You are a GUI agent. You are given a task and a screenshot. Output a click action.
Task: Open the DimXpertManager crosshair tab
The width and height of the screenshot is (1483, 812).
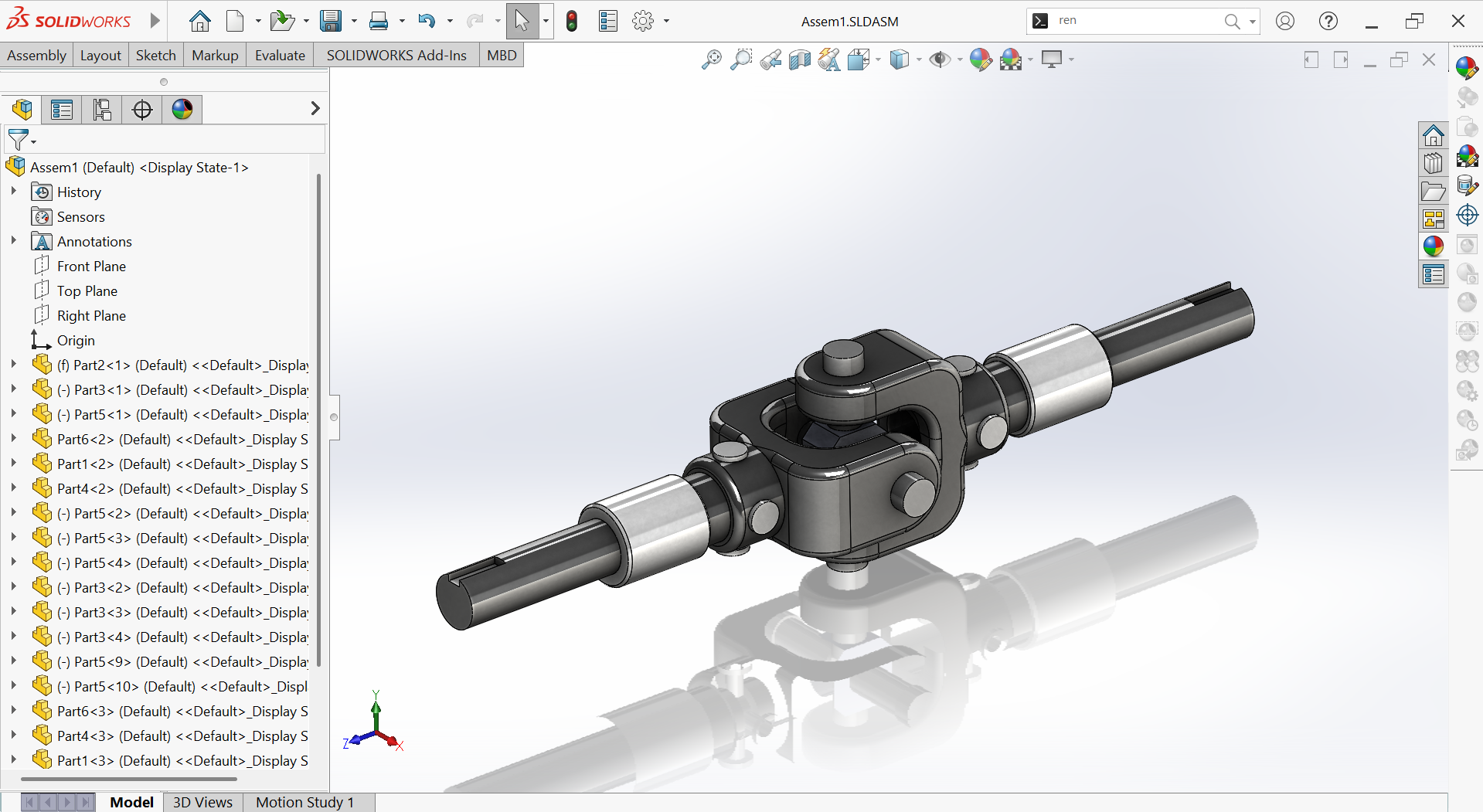pyautogui.click(x=142, y=110)
